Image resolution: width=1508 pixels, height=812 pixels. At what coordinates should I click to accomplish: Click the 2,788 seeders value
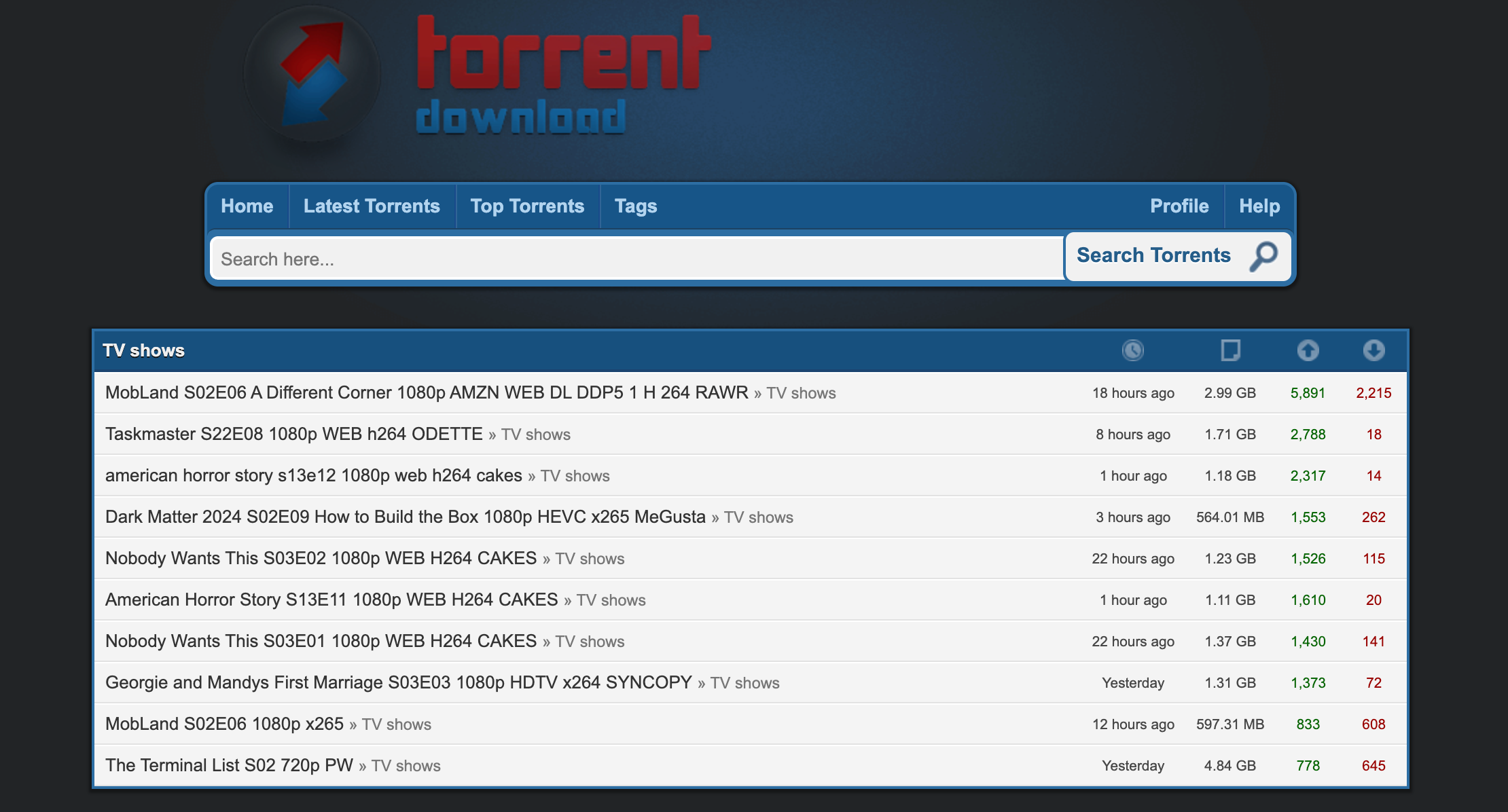point(1308,435)
